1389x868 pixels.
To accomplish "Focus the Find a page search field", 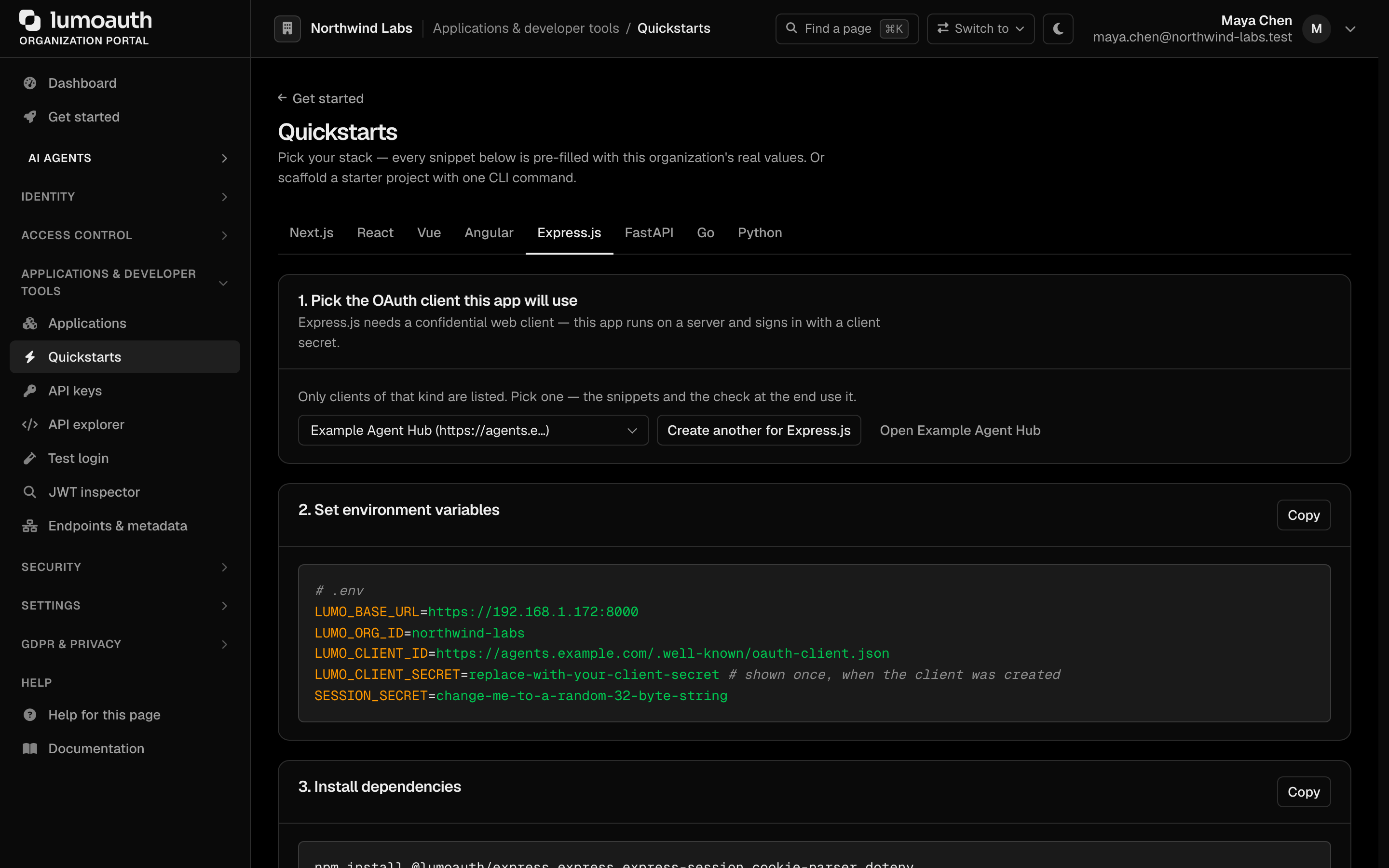I will tap(846, 29).
